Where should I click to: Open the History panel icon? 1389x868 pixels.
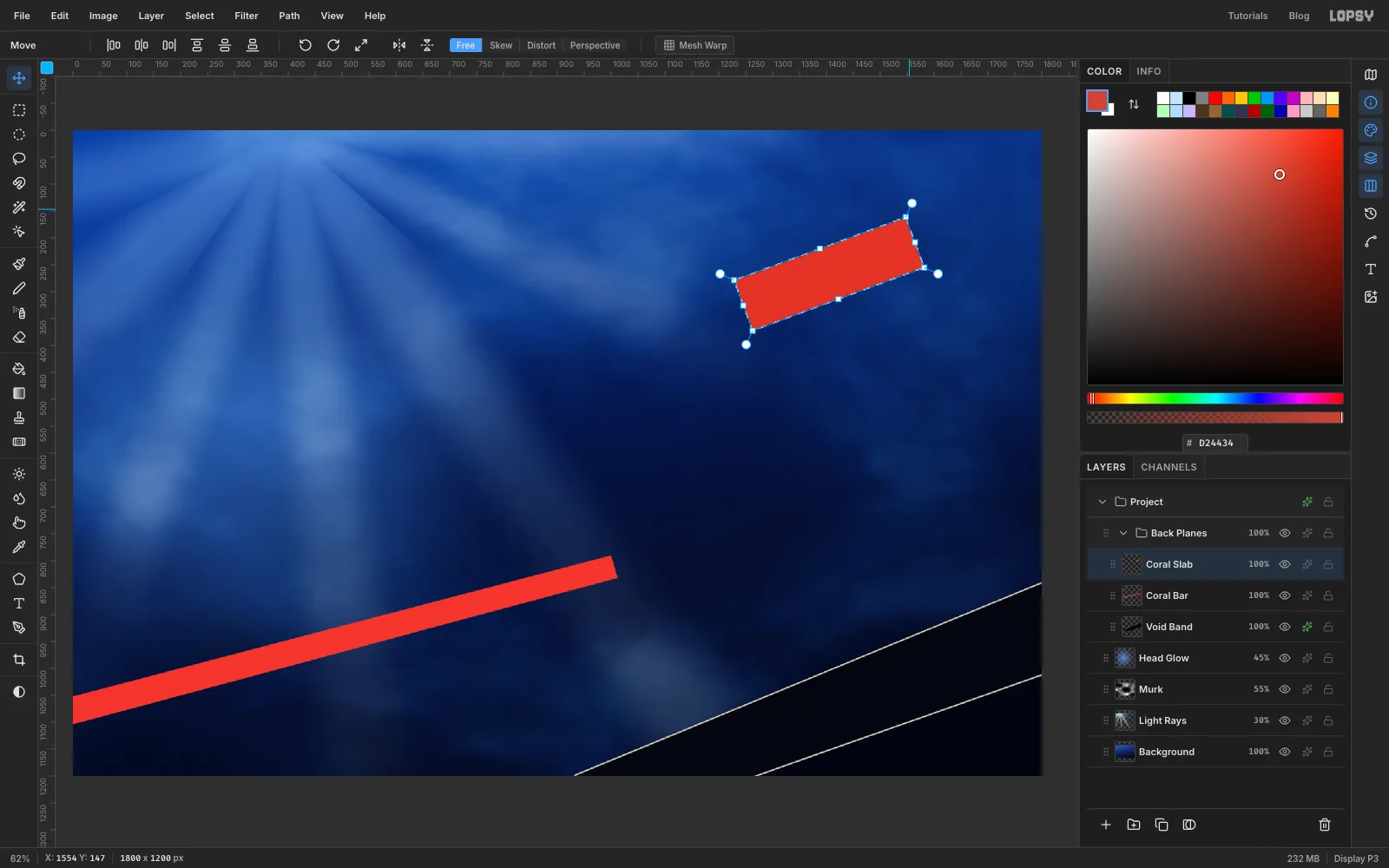[1371, 214]
